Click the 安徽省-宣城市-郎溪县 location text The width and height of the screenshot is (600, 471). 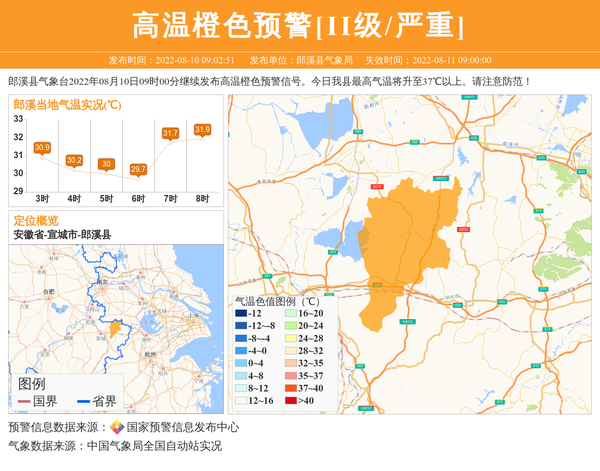[x=62, y=235]
